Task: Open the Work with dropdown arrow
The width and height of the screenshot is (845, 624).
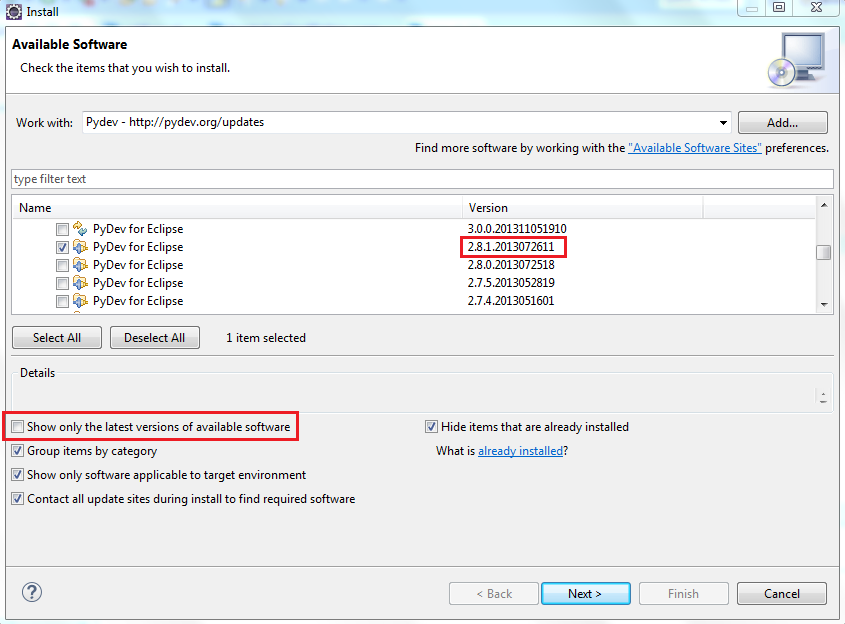Action: pyautogui.click(x=723, y=123)
